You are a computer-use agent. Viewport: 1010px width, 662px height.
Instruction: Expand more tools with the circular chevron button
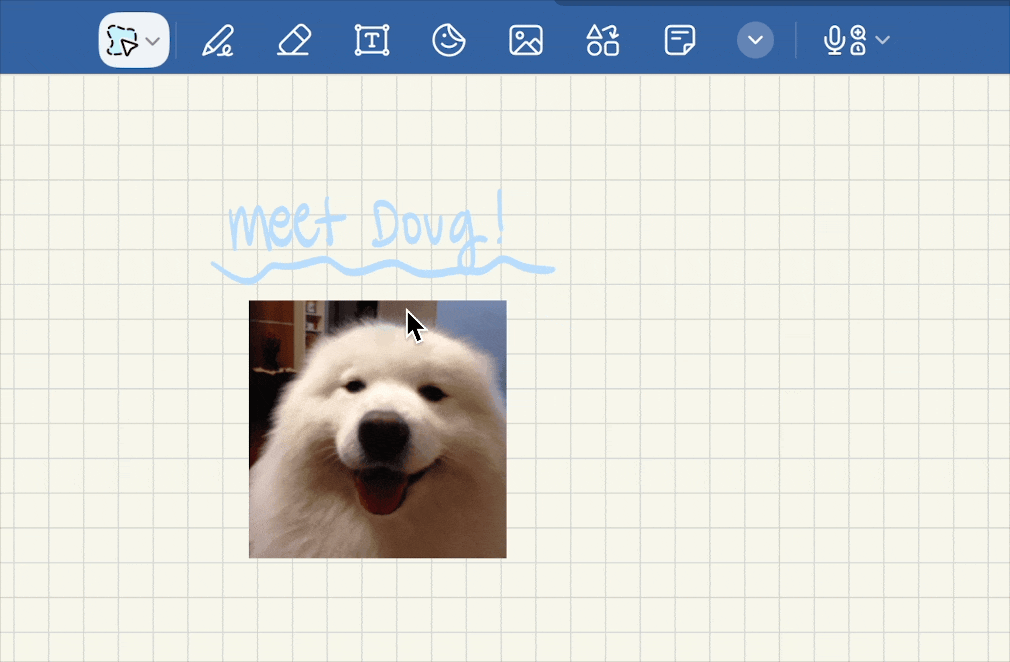[x=755, y=40]
